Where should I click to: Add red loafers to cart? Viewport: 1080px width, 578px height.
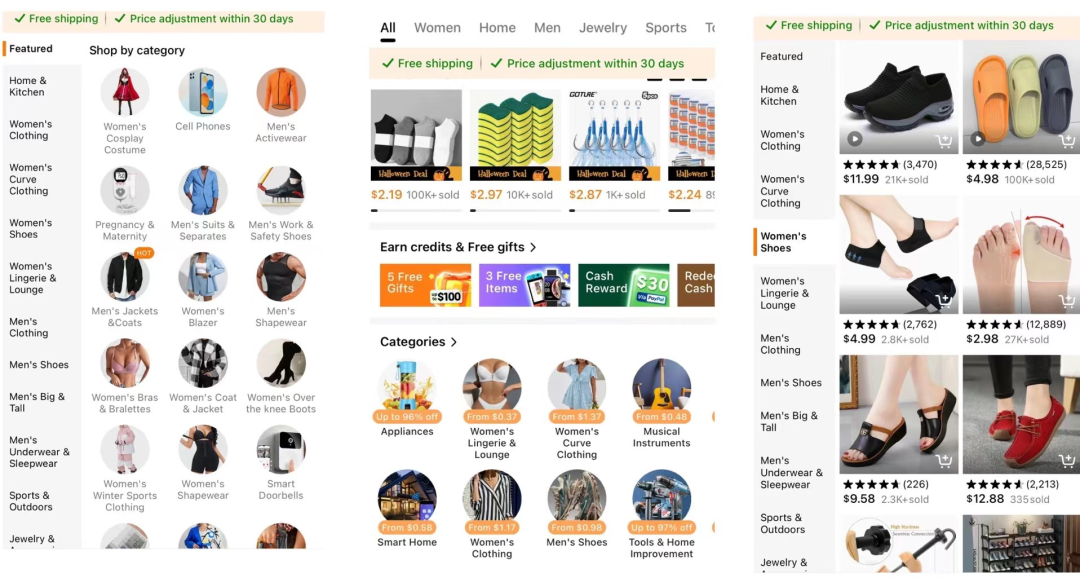coord(1067,461)
